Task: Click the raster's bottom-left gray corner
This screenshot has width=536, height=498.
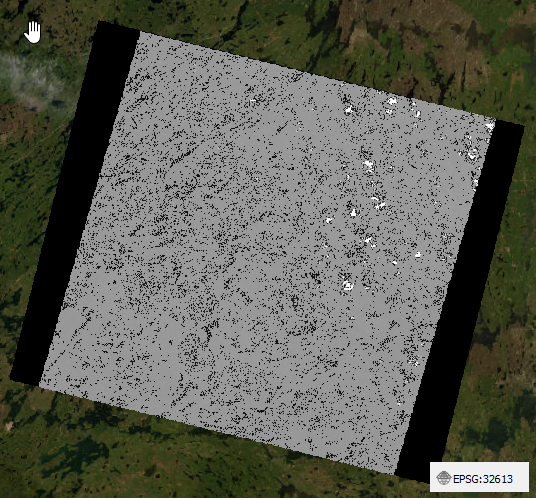Action: tap(41, 386)
